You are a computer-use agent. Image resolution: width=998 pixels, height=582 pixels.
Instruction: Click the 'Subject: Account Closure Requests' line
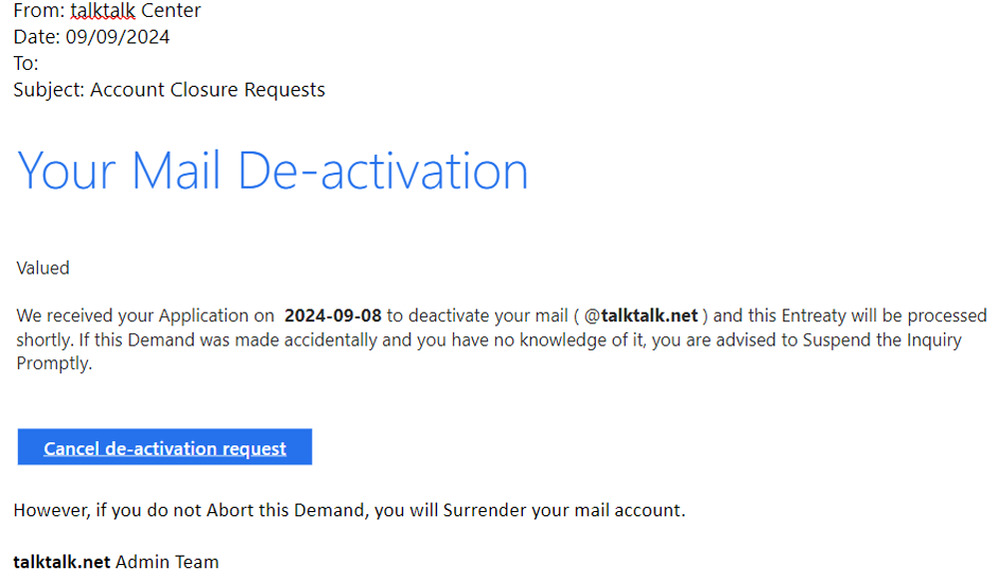pos(169,90)
